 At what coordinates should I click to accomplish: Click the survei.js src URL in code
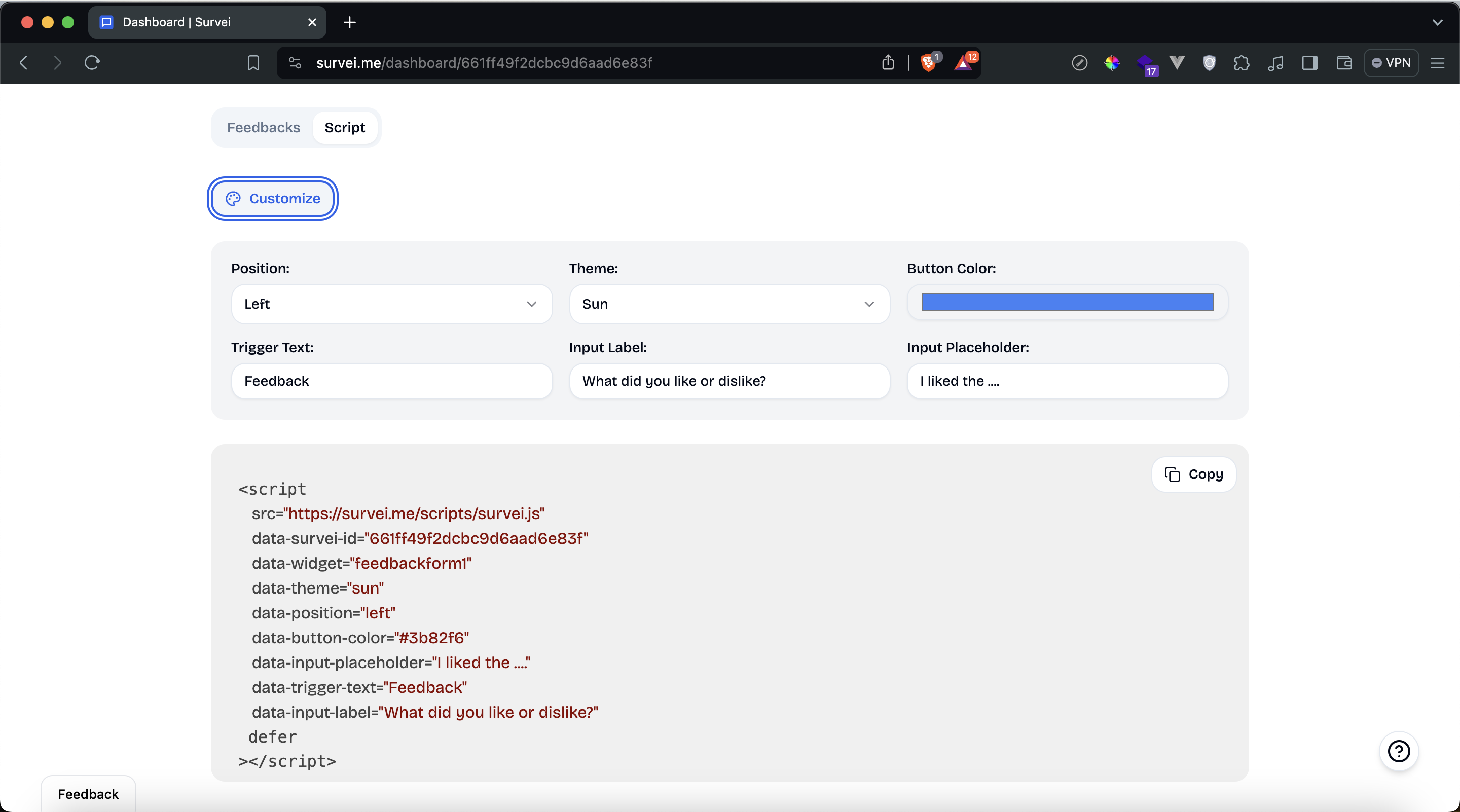coord(414,513)
